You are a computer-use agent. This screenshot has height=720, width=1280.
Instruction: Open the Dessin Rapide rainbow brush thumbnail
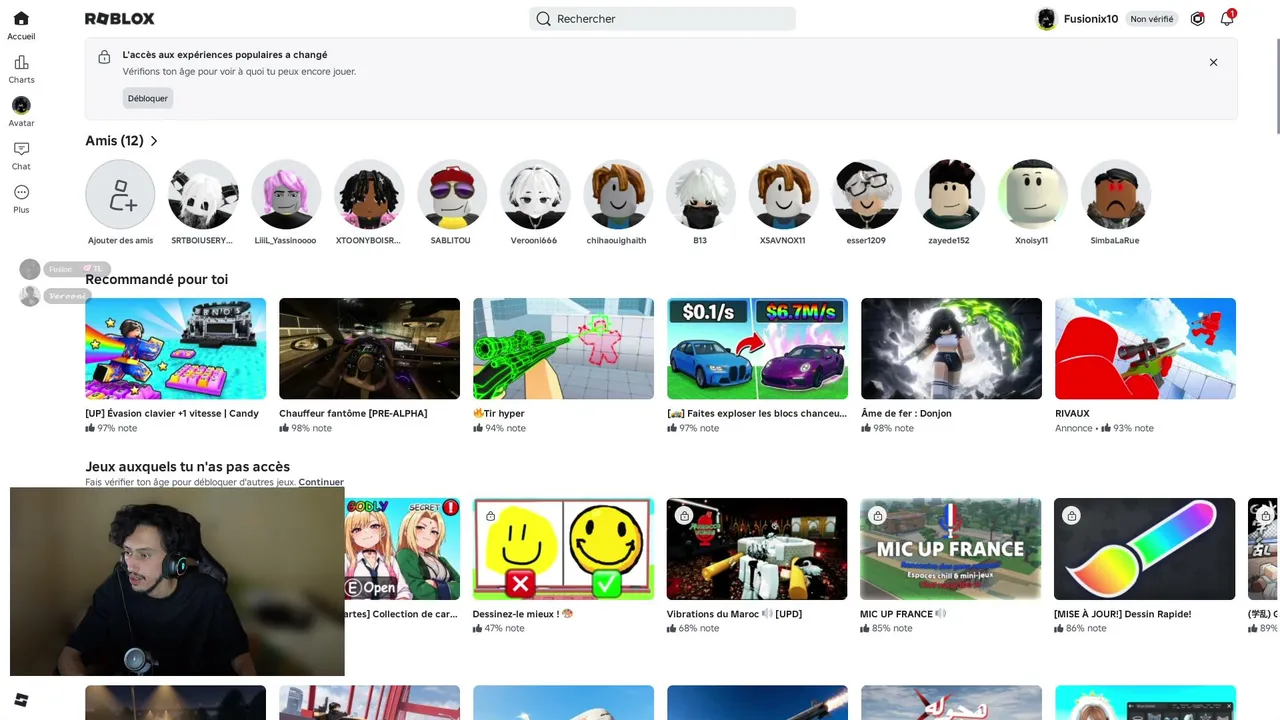pos(1145,549)
